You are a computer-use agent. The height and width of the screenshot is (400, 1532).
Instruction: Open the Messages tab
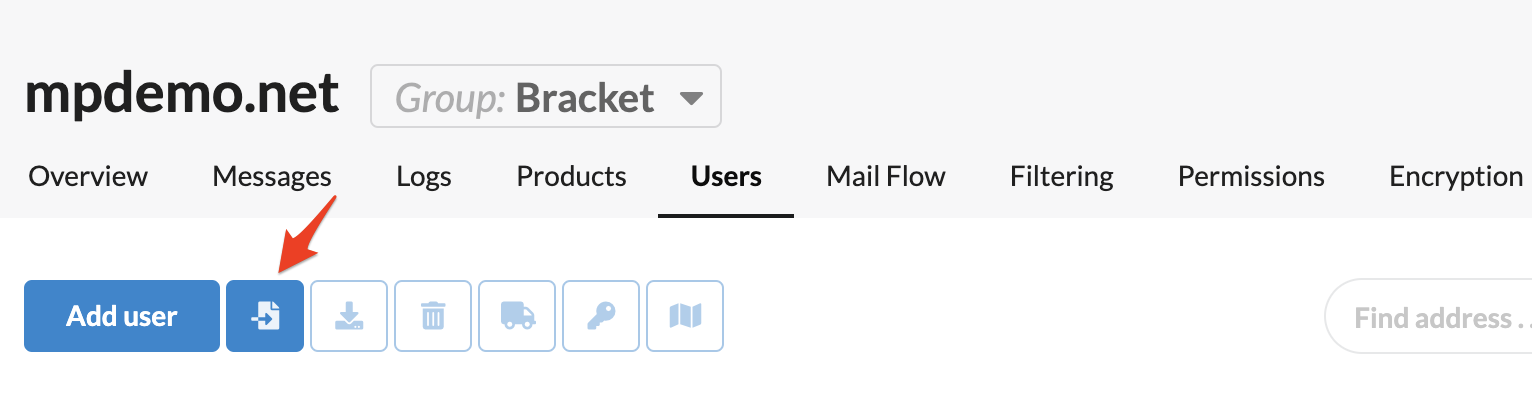(272, 177)
